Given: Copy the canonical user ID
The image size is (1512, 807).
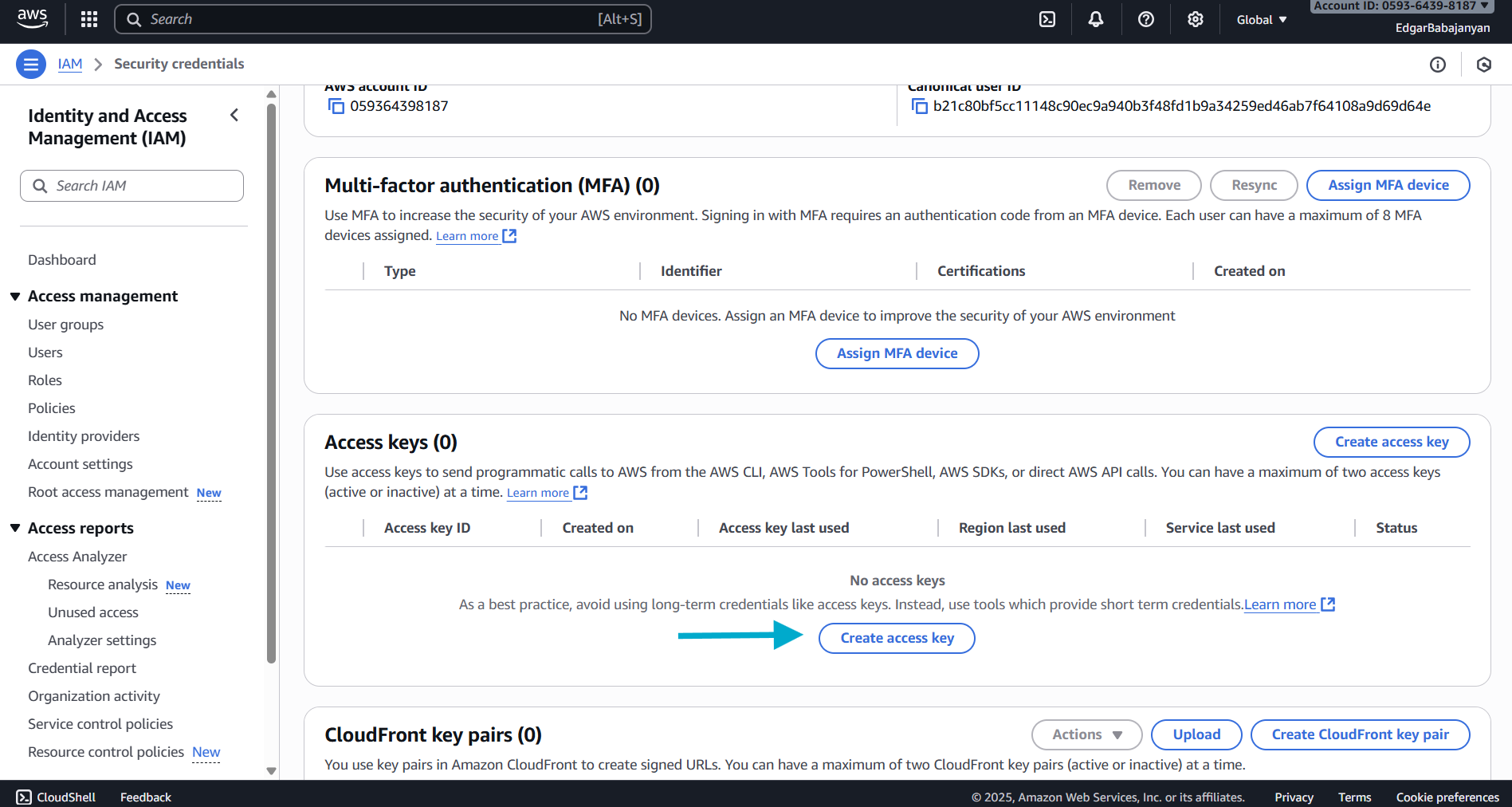Looking at the screenshot, I should click(920, 105).
